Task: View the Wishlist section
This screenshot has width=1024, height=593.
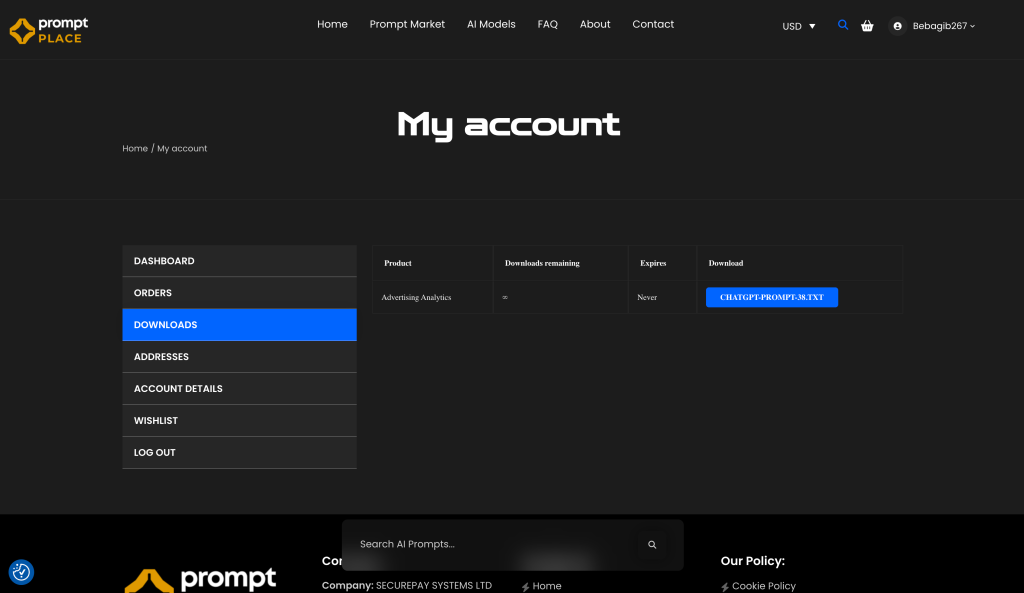Action: click(239, 421)
